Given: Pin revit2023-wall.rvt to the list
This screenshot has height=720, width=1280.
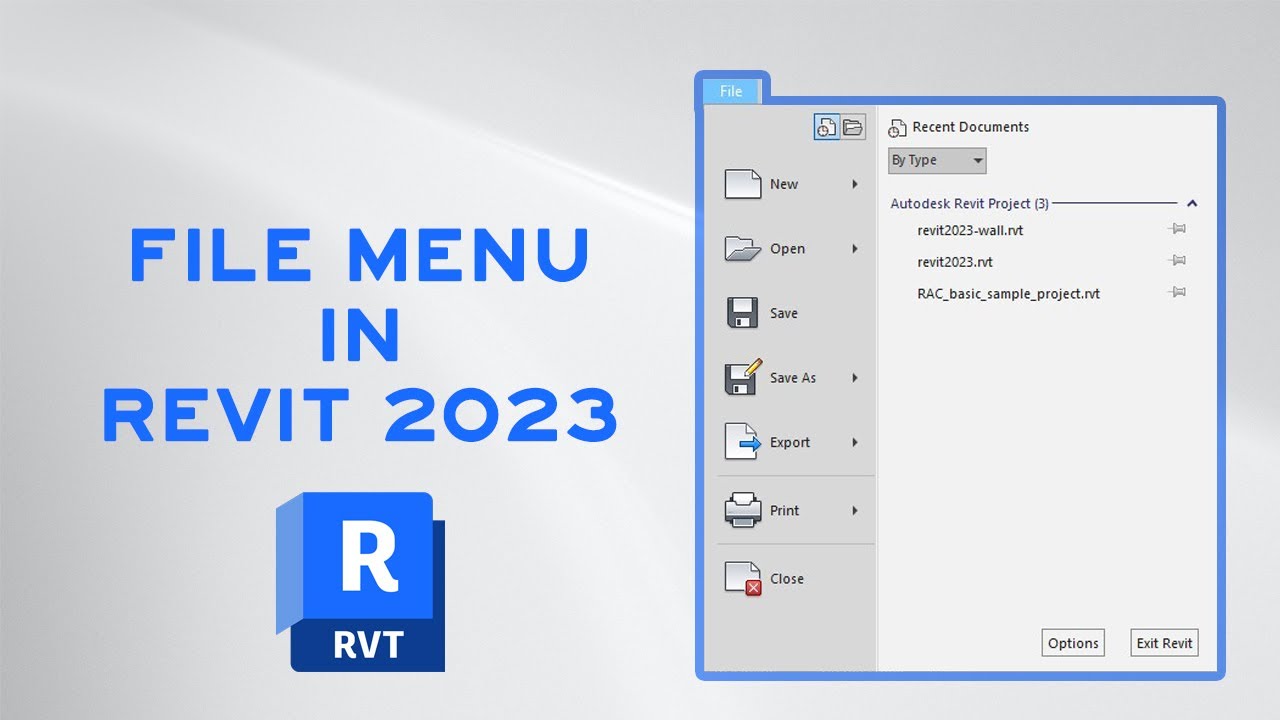Looking at the screenshot, I should pos(1178,229).
